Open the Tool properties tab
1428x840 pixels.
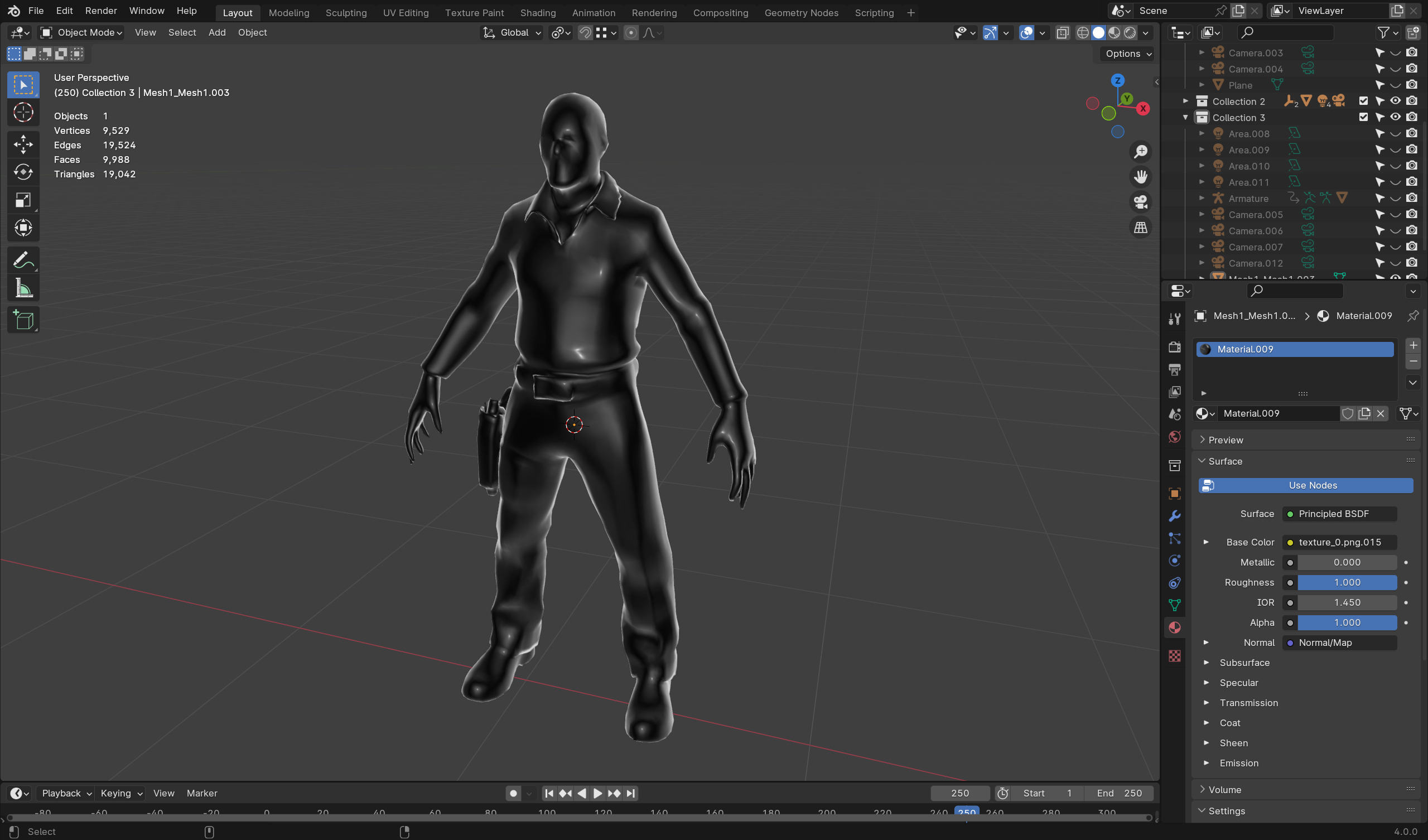tap(1174, 319)
